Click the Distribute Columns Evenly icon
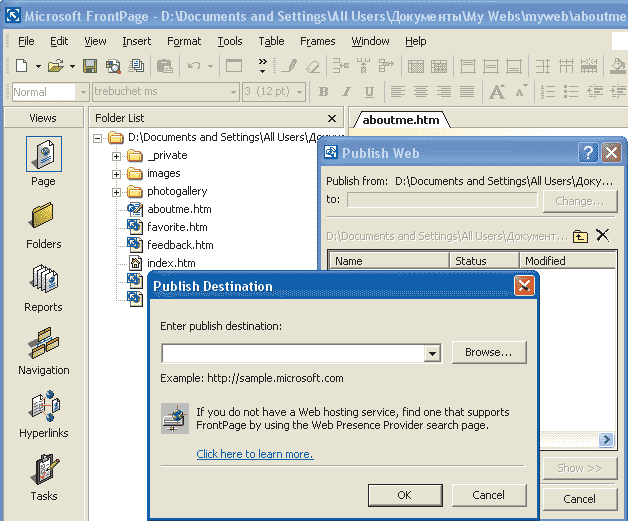The image size is (628, 521). (566, 66)
